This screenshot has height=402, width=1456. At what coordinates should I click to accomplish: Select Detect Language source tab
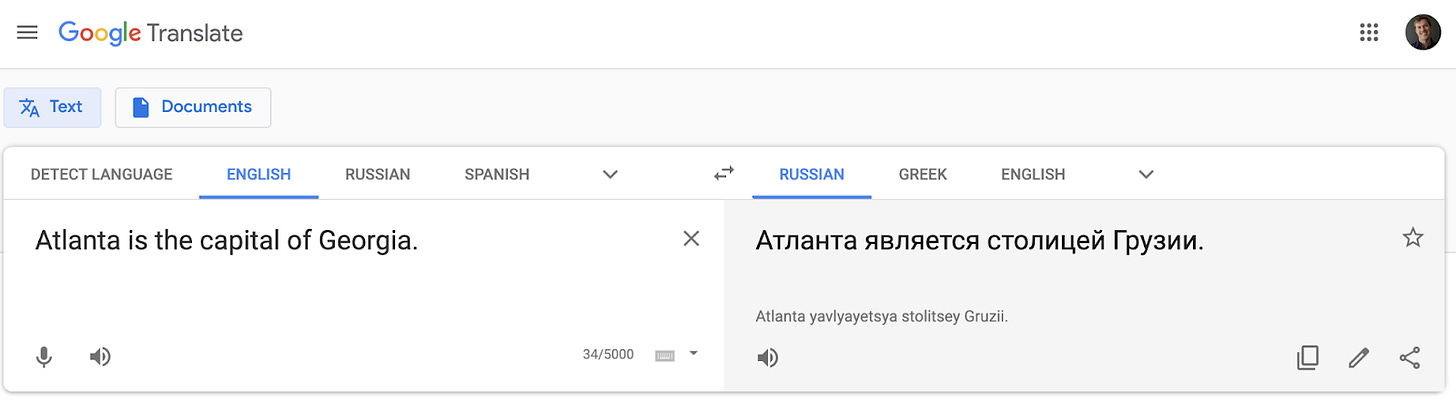[102, 174]
